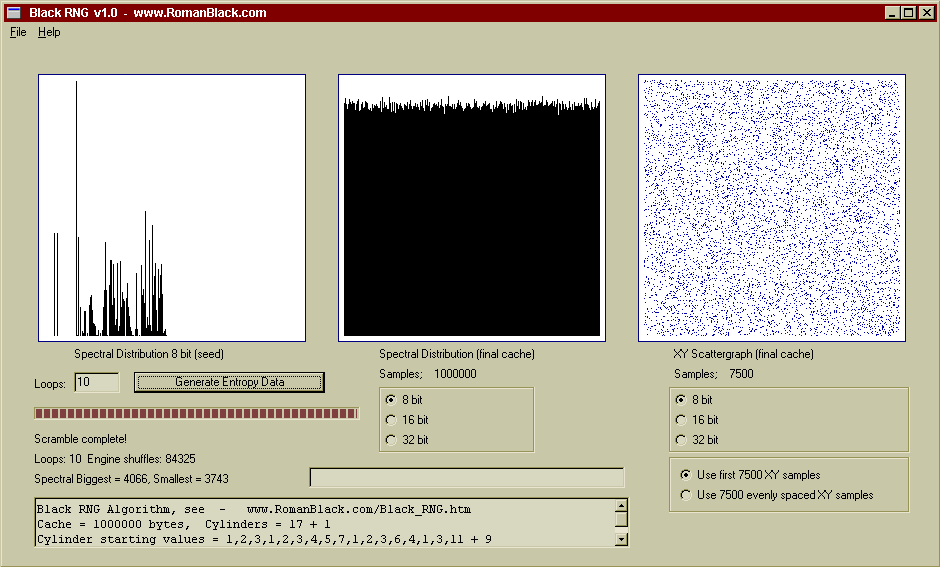This screenshot has height=567, width=940.
Task: Choose 8 bit for XY Scattergraph
Action: coord(681,400)
